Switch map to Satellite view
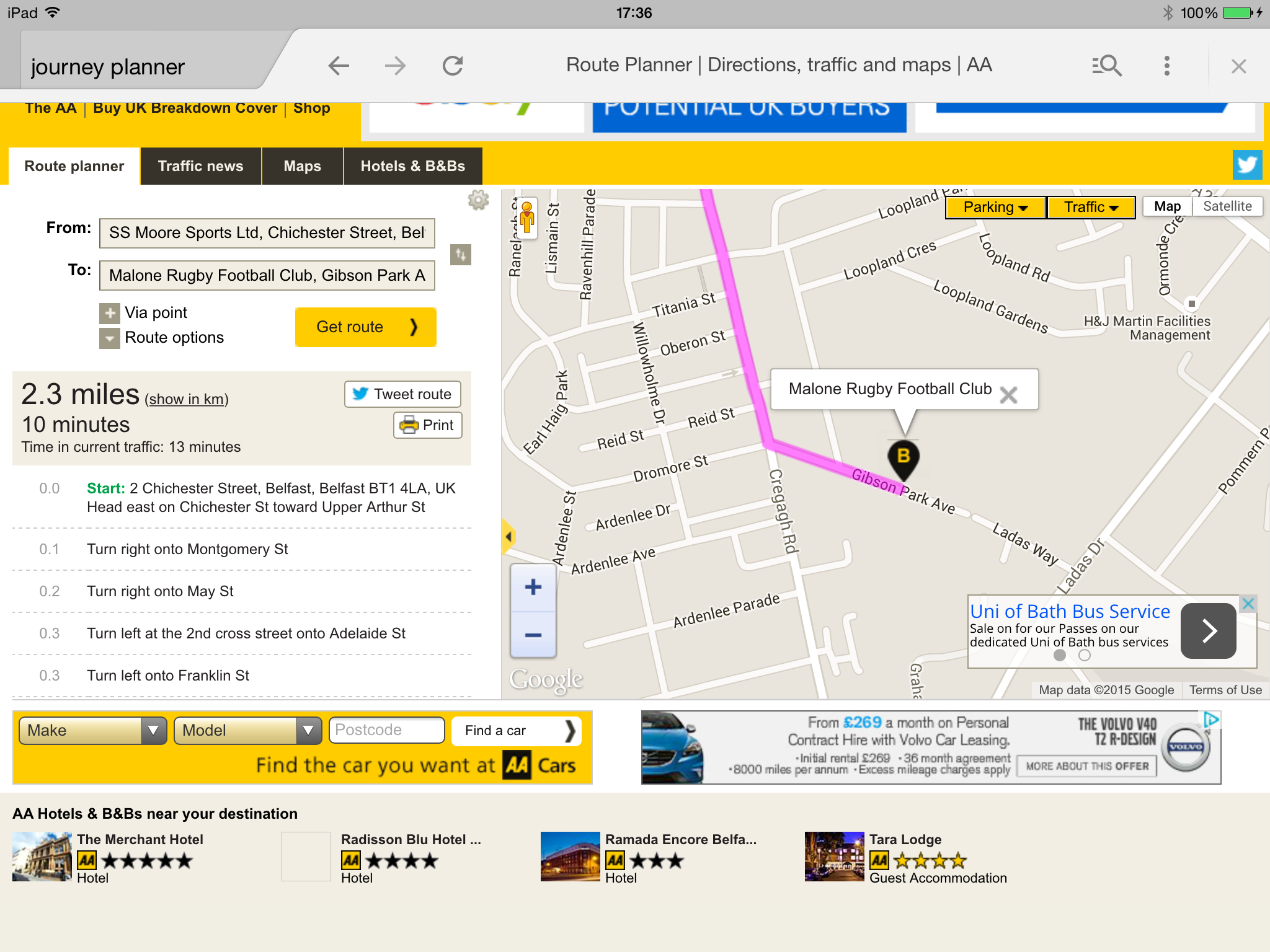 (x=1227, y=206)
